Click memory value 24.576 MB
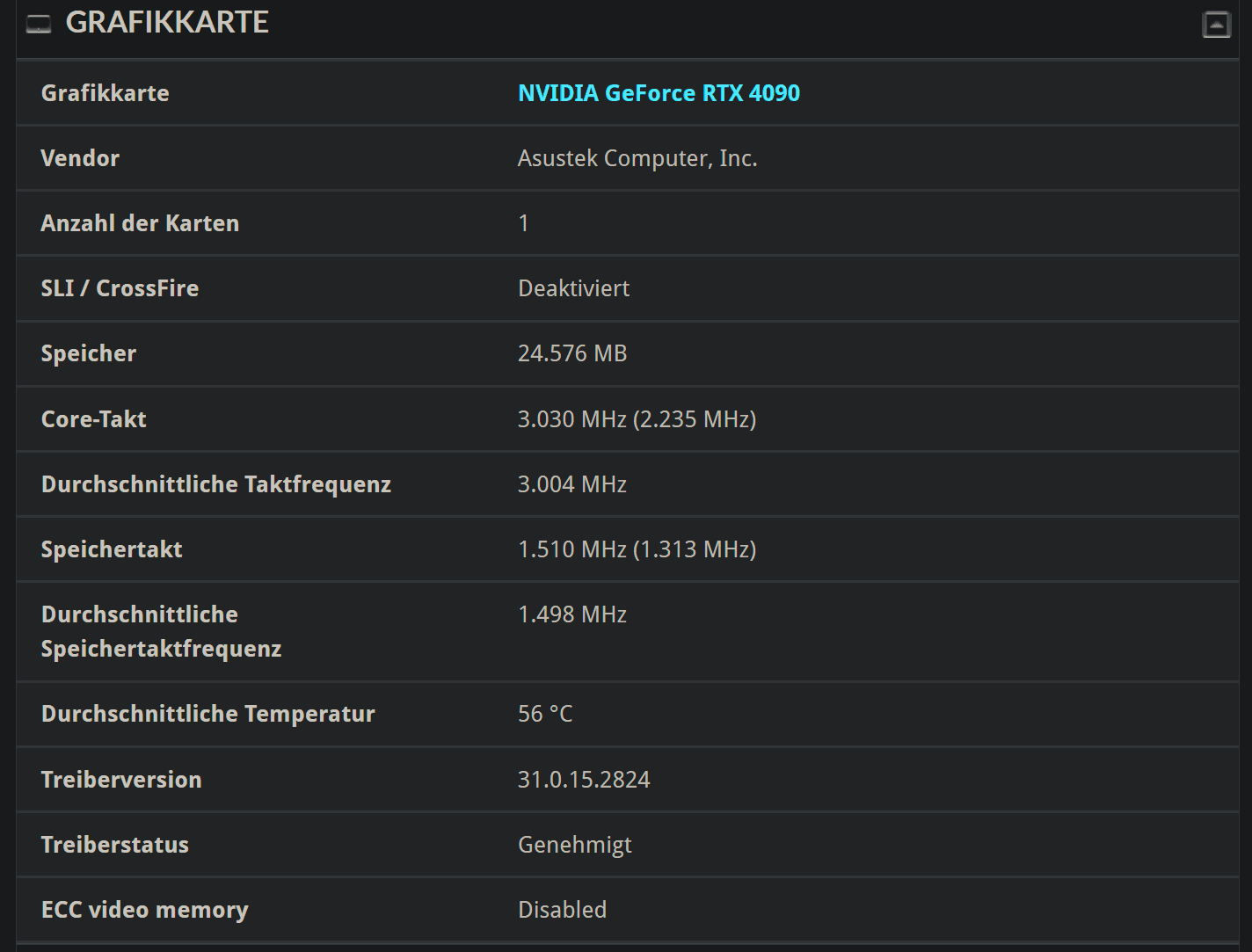1252x952 pixels. point(572,353)
